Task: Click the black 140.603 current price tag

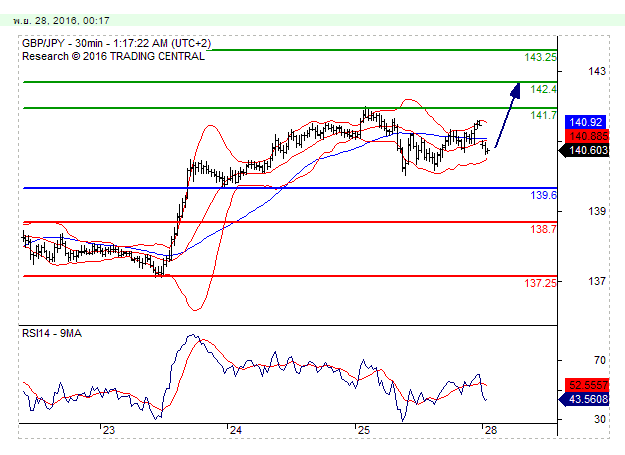Action: coord(585,151)
